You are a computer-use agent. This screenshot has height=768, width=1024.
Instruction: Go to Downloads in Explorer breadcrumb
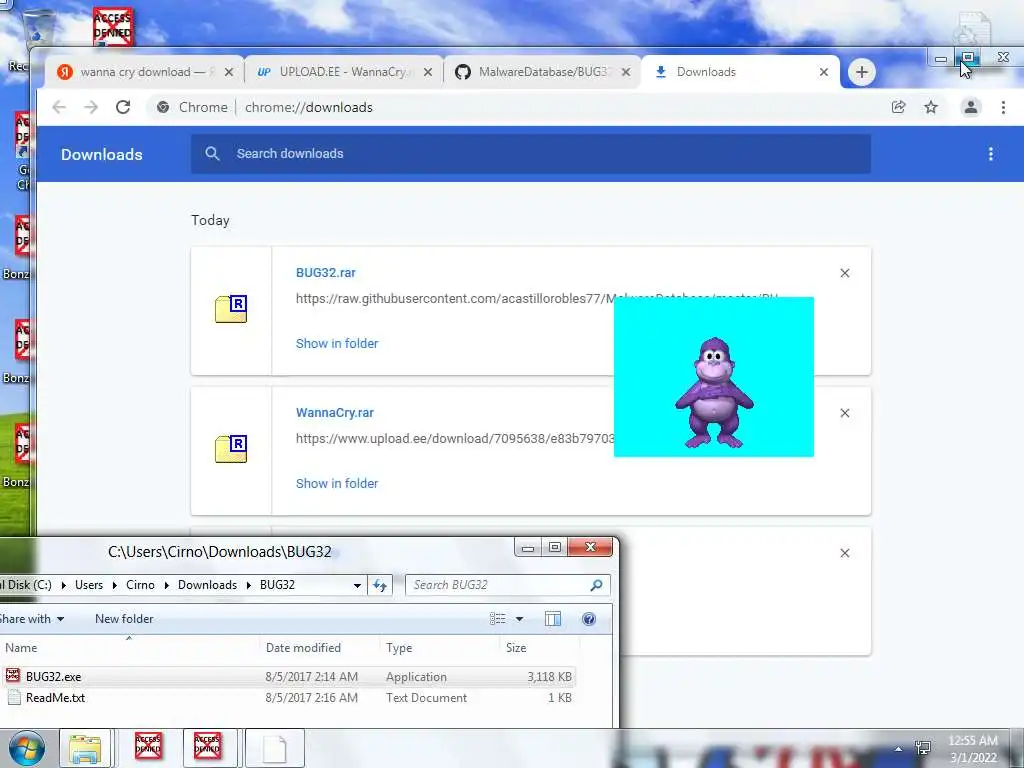point(207,585)
